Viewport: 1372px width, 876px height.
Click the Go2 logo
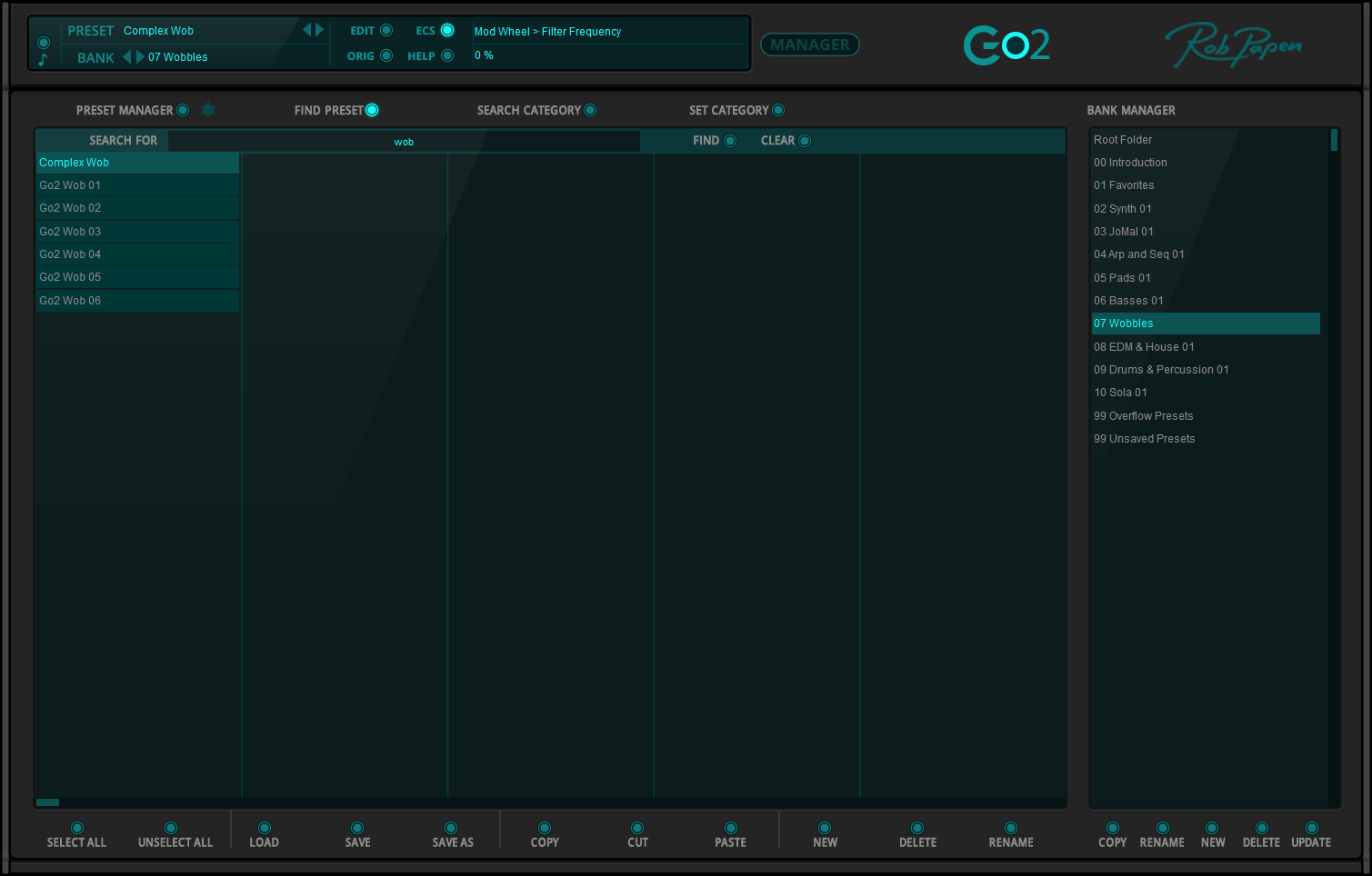click(x=1006, y=45)
